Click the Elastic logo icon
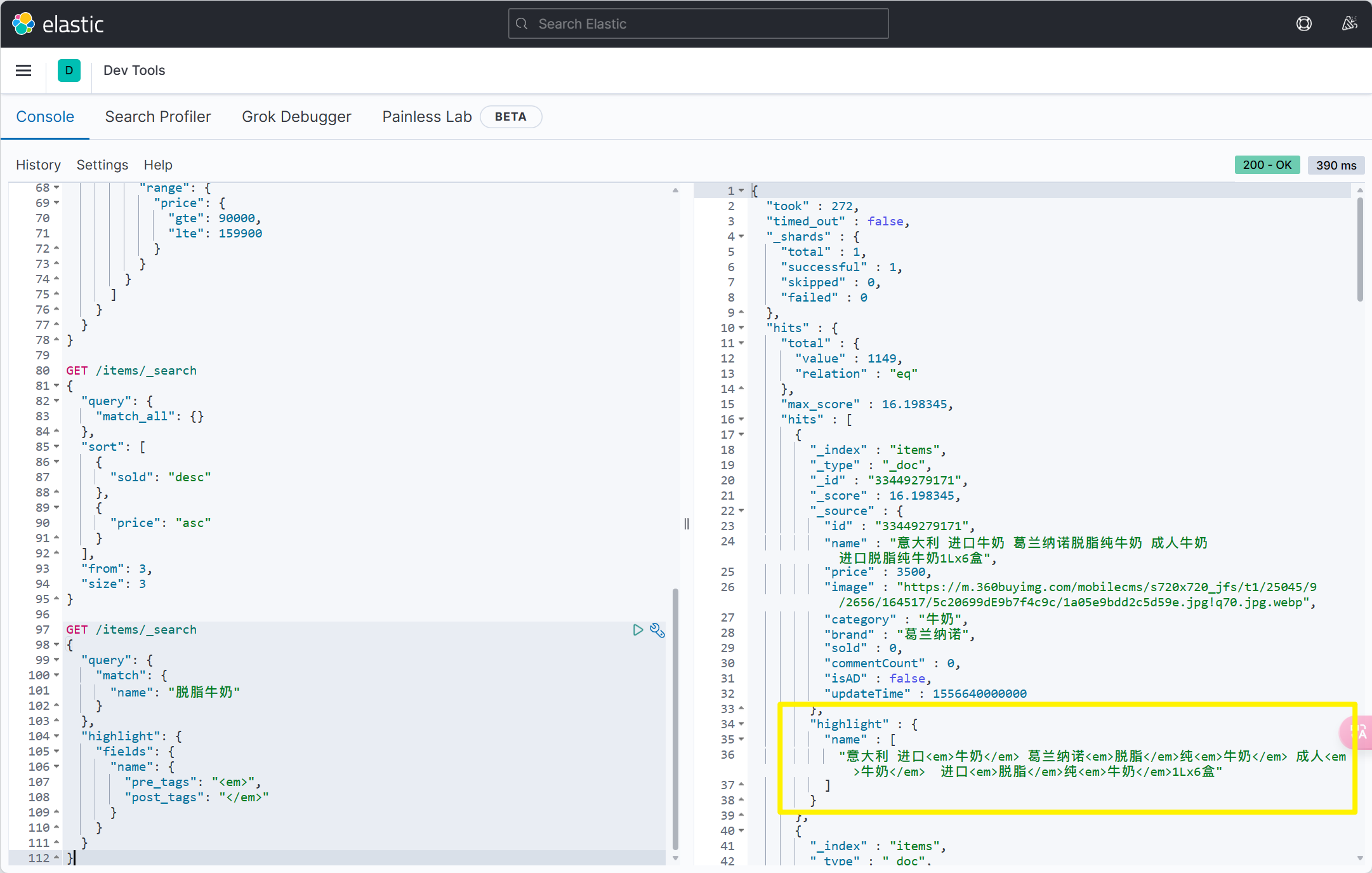This screenshot has width=1372, height=873. point(23,24)
